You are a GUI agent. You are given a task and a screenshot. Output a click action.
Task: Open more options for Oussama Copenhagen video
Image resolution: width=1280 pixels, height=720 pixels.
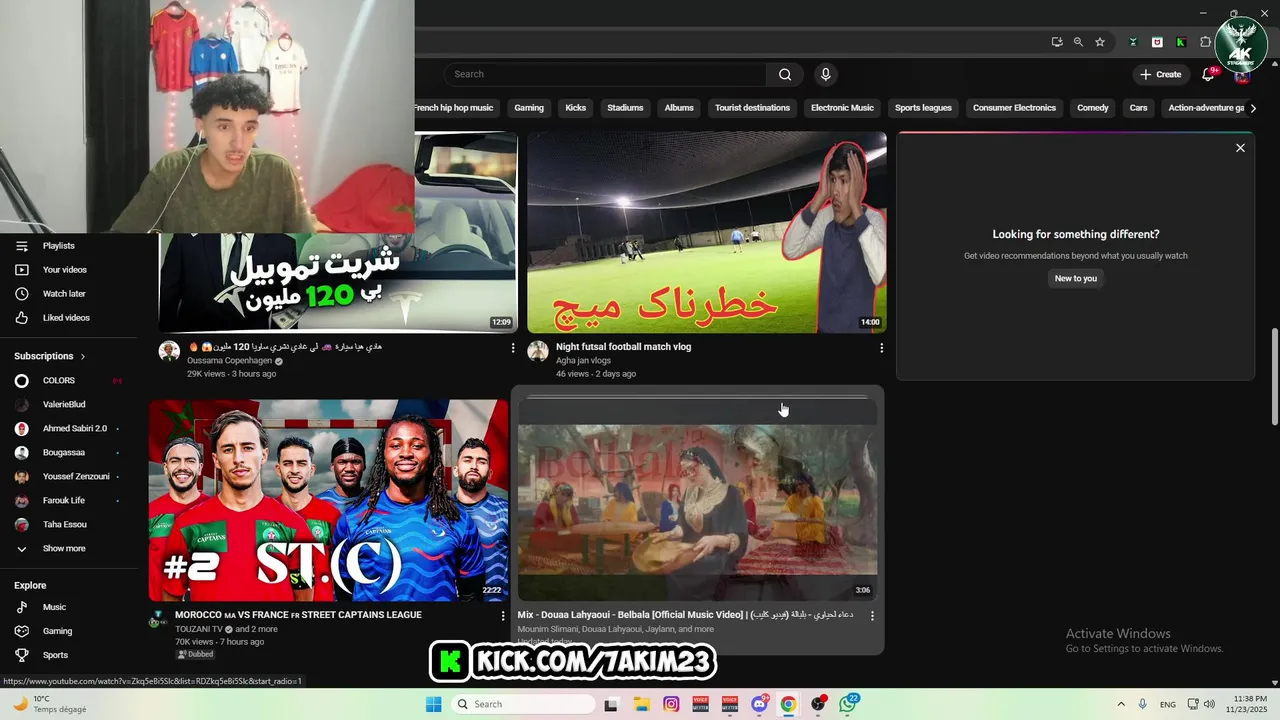click(x=513, y=348)
